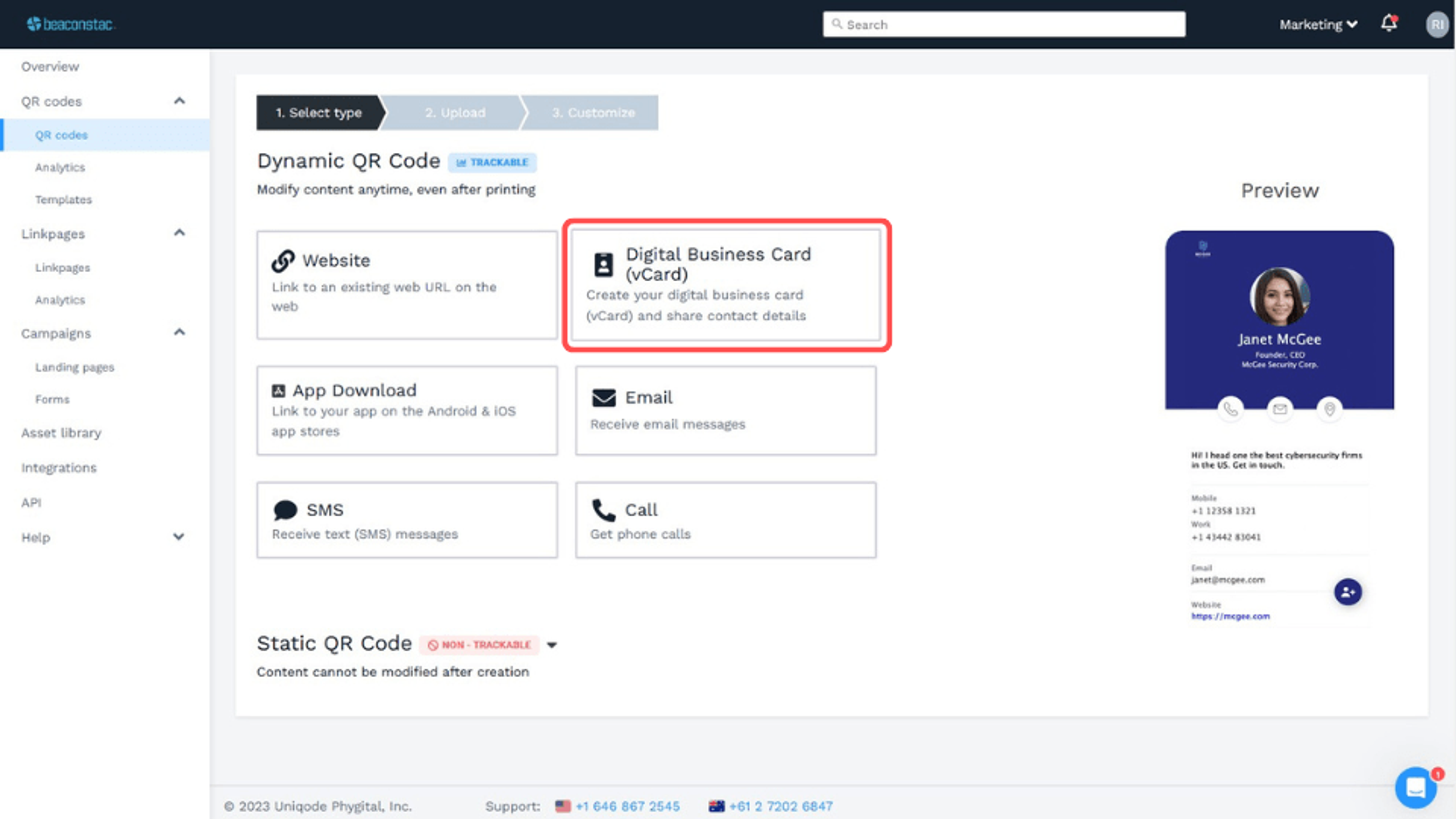The image size is (1456, 819).
Task: Go to Asset library page
Action: 61,432
